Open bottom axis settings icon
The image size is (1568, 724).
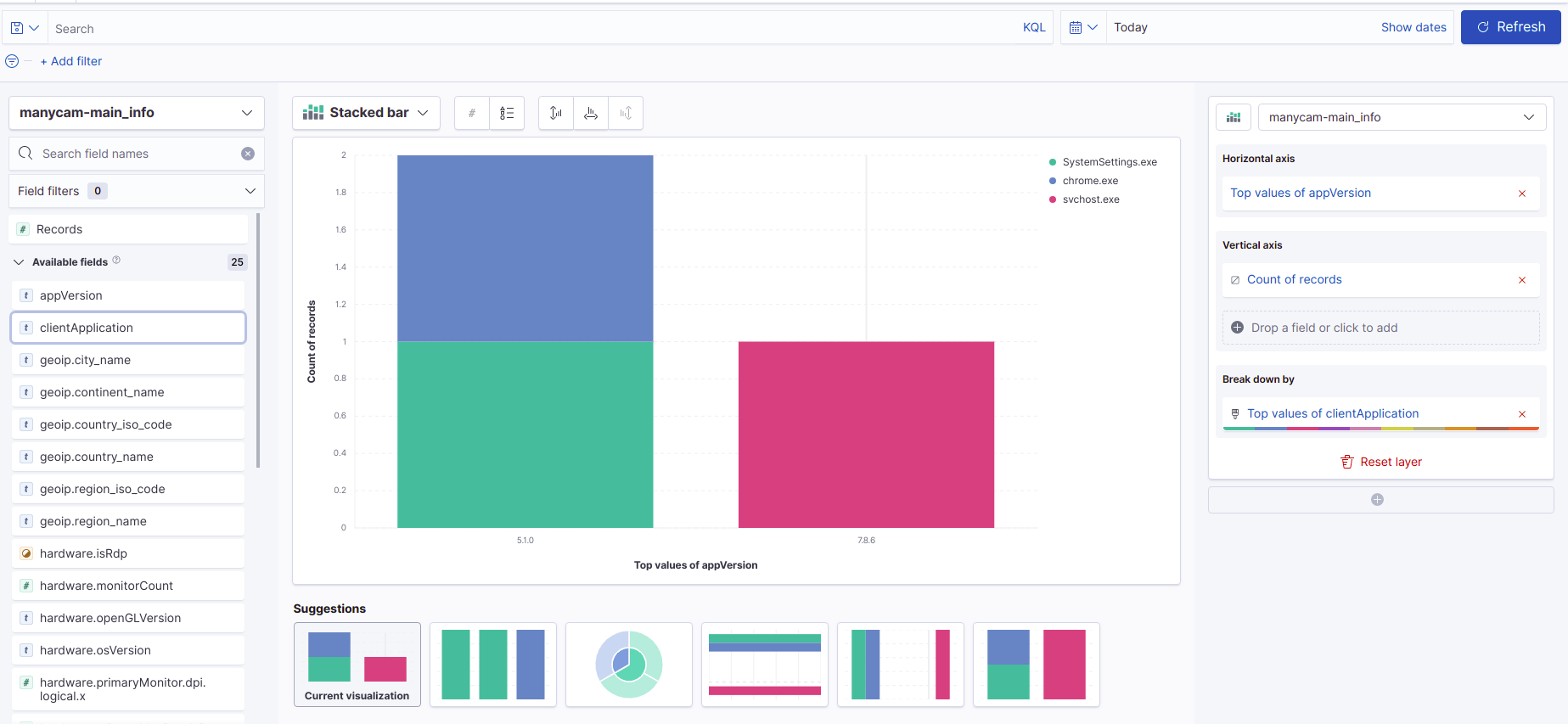[x=591, y=113]
